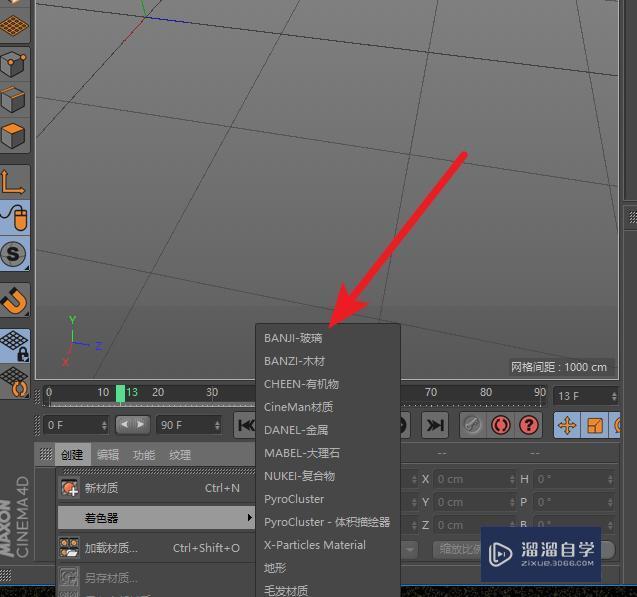Open the 创建 tab in material manager
The width and height of the screenshot is (637, 597).
[x=72, y=455]
